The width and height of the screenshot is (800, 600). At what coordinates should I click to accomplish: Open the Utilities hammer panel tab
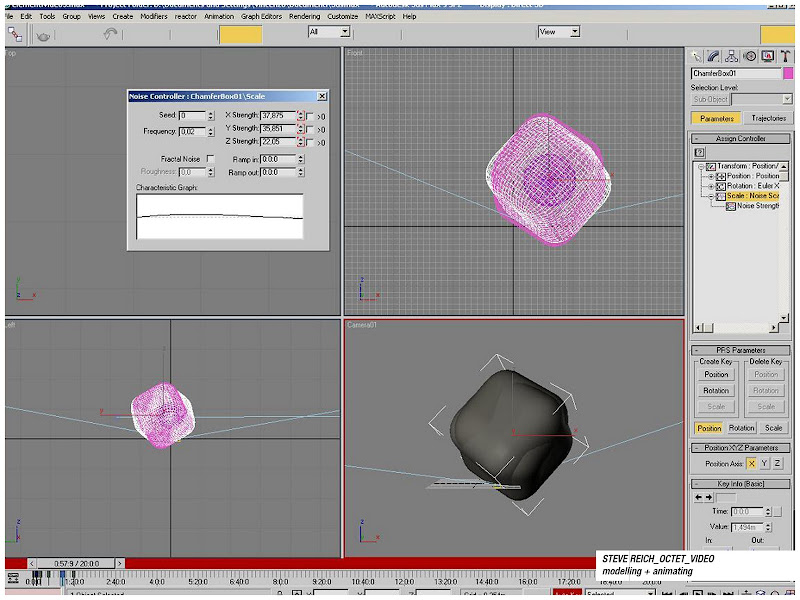tap(785, 56)
